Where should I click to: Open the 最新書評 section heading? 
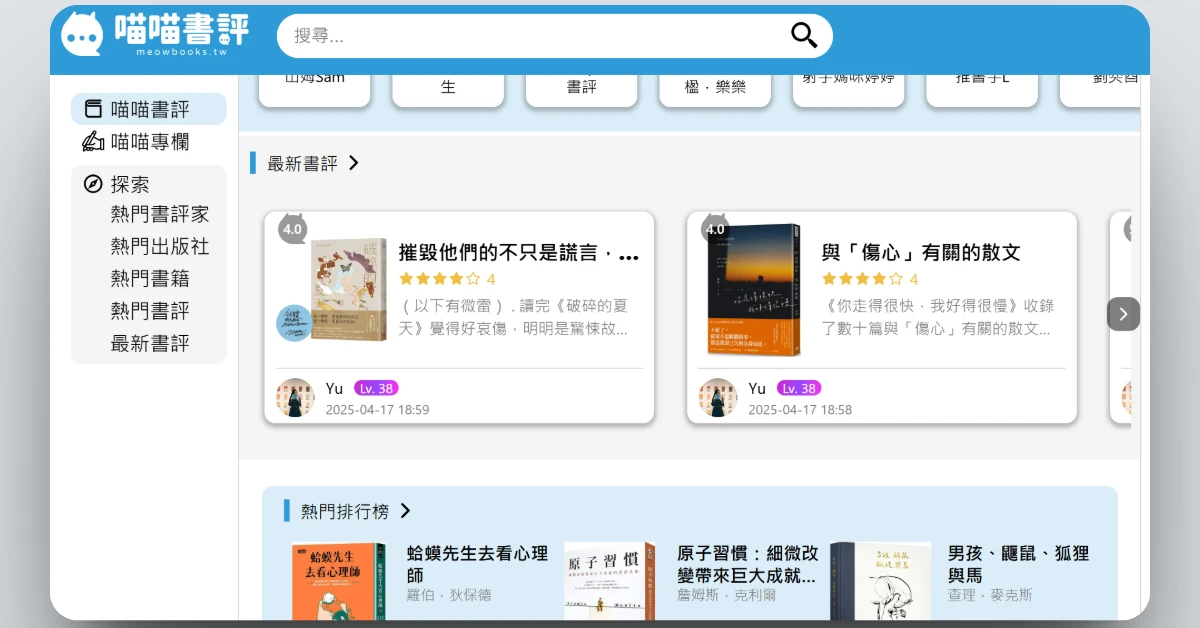click(302, 163)
